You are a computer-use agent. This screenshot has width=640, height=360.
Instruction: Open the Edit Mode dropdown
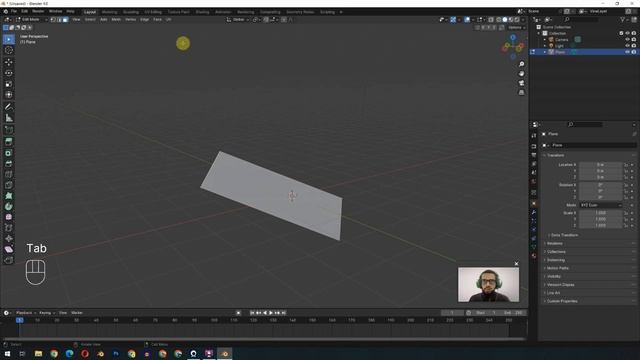pyautogui.click(x=32, y=20)
